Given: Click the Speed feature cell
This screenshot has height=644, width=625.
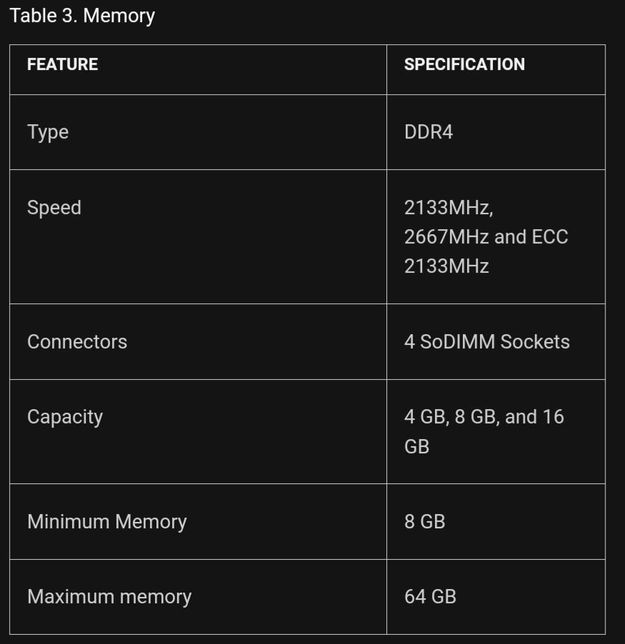Looking at the screenshot, I should 54,208.
